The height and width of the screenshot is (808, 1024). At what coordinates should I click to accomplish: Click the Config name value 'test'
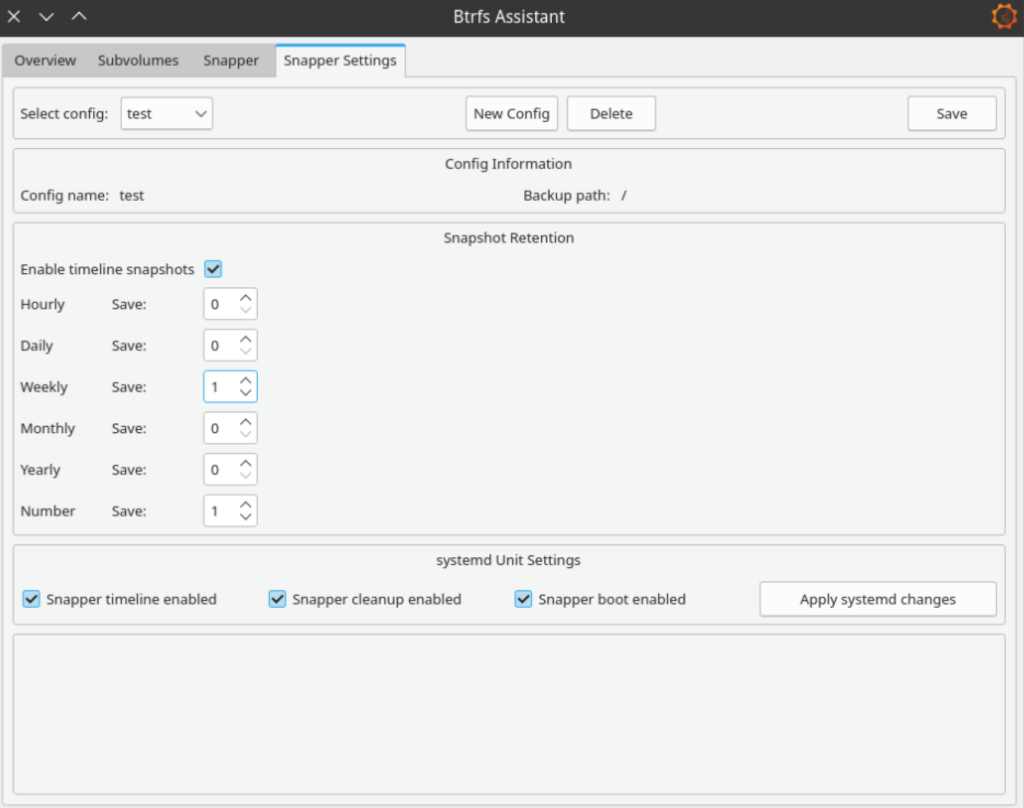coord(131,196)
